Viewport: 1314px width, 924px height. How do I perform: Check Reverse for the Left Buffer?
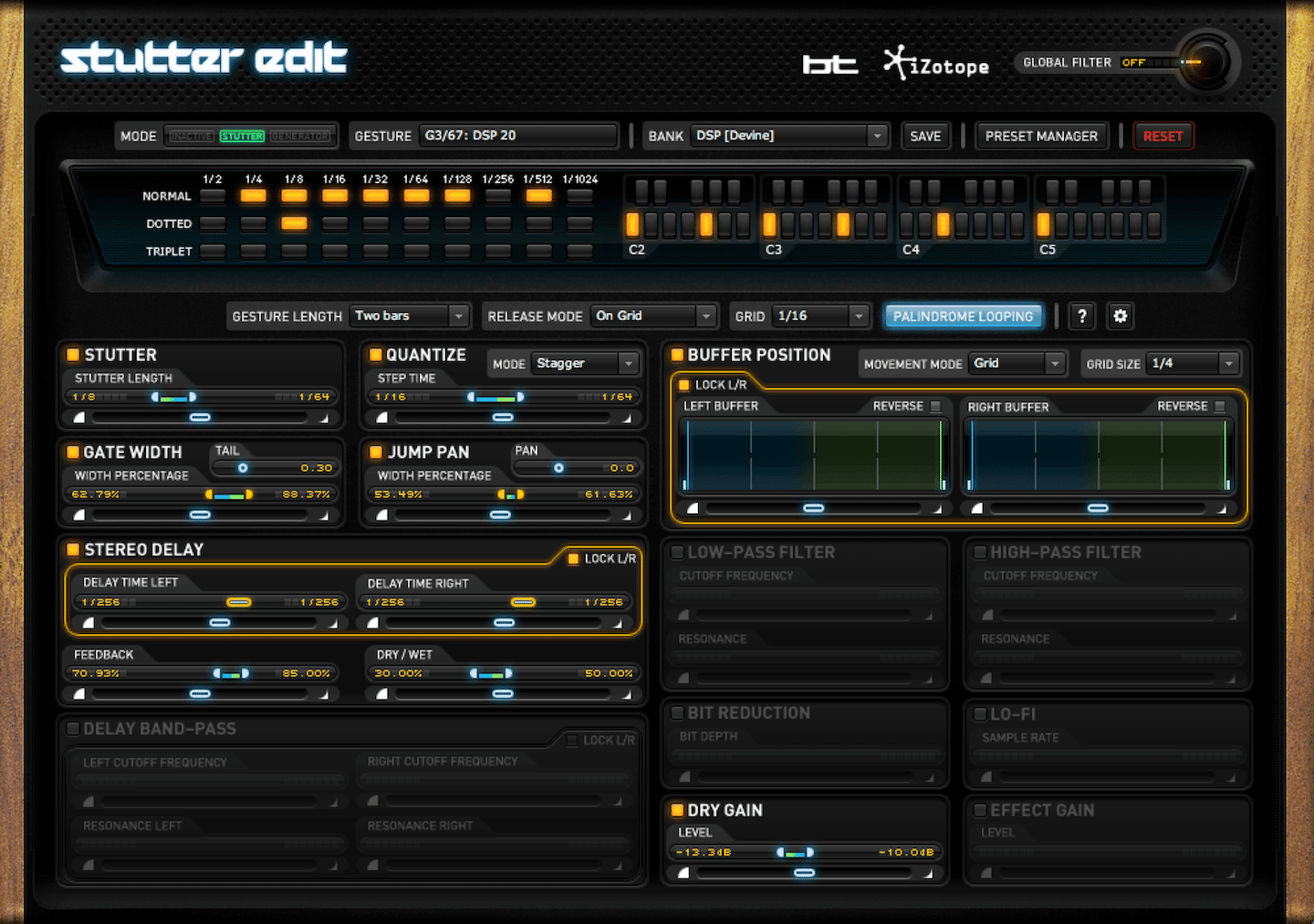click(935, 406)
